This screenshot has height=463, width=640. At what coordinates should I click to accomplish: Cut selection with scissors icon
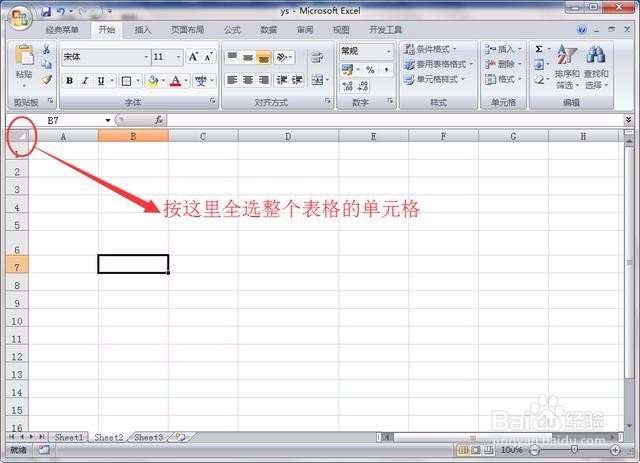coord(47,50)
